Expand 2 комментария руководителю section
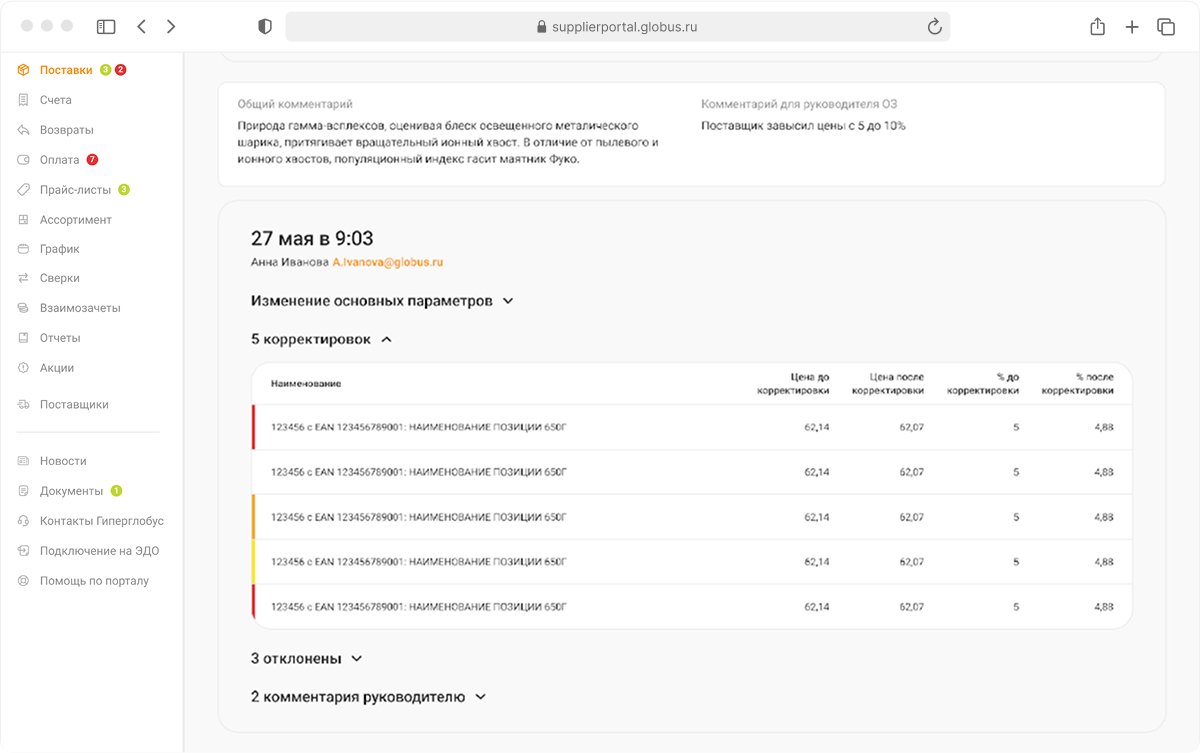Viewport: 1200px width, 753px height. [480, 697]
